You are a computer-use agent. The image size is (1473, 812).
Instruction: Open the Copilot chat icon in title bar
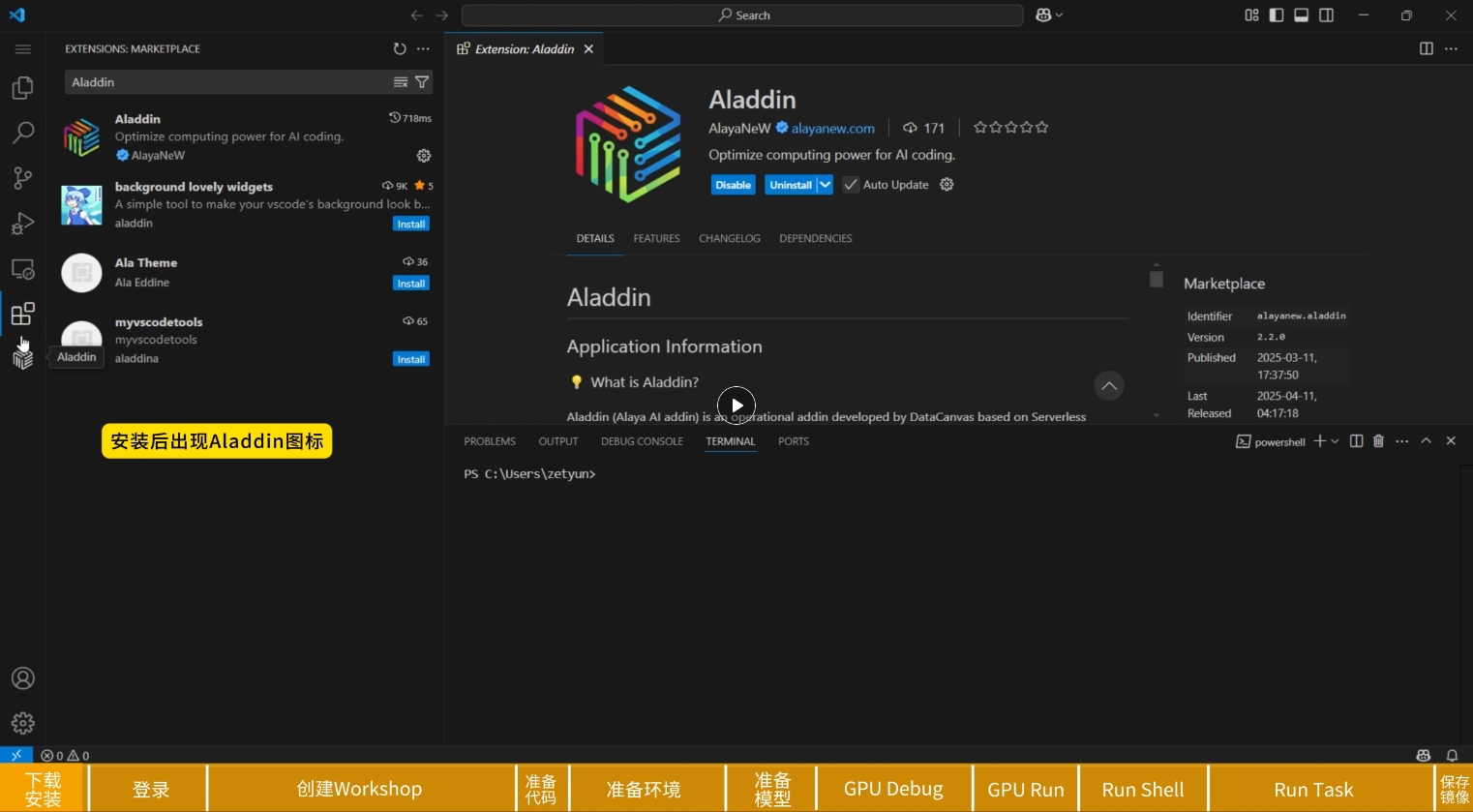(x=1043, y=15)
